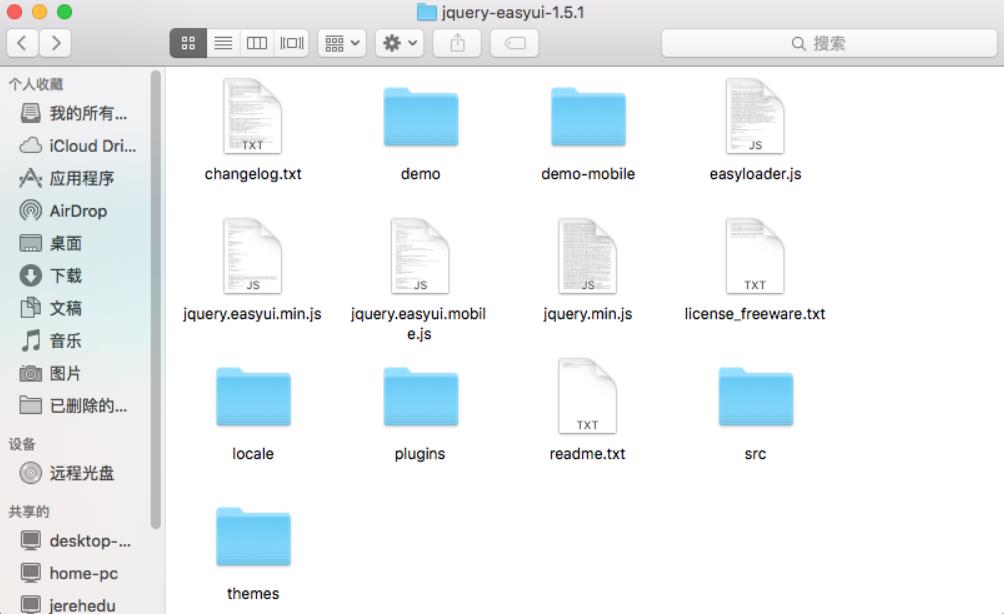Screen dimensions: 1004x614
Task: Select the easyloader.js file
Action: point(756,131)
